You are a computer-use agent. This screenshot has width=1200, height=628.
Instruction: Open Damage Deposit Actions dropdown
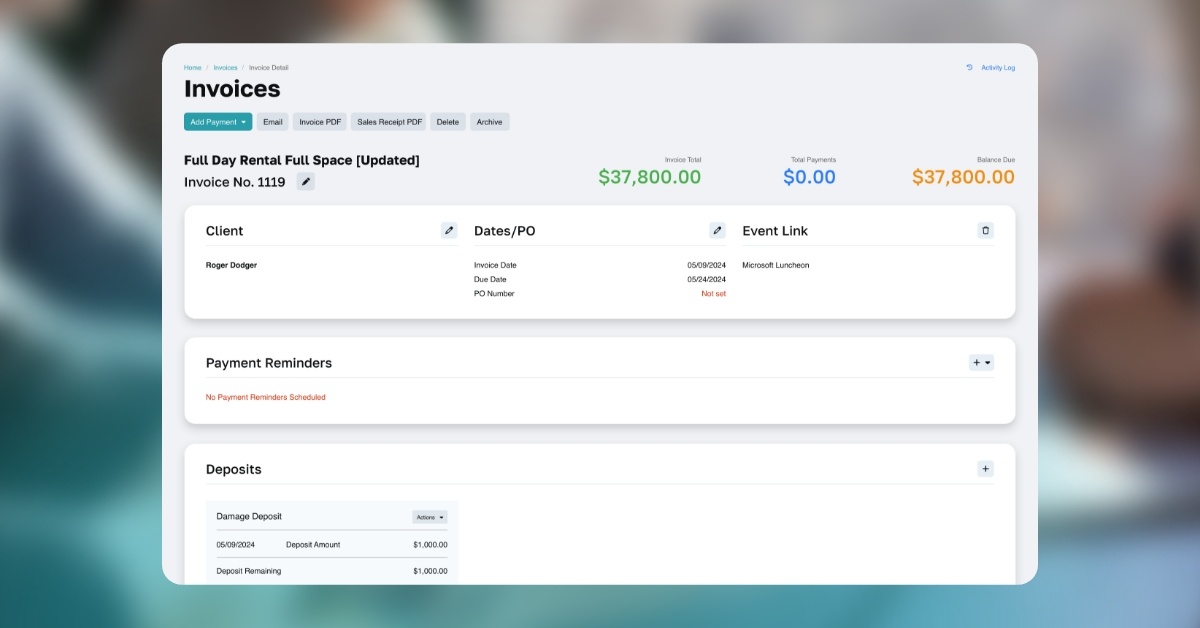(430, 517)
